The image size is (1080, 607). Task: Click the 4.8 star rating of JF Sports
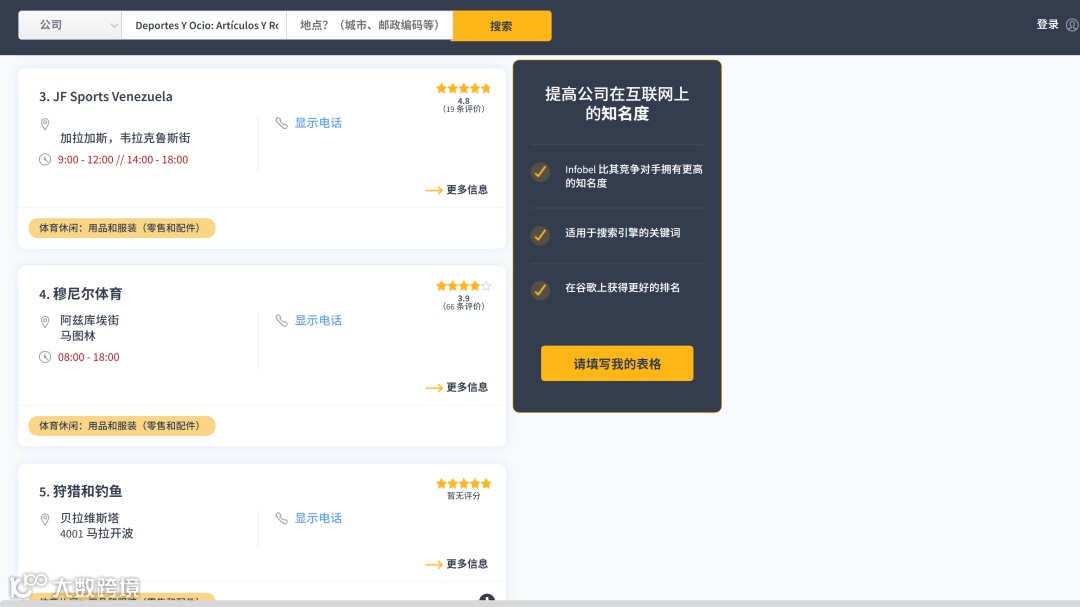[x=463, y=88]
